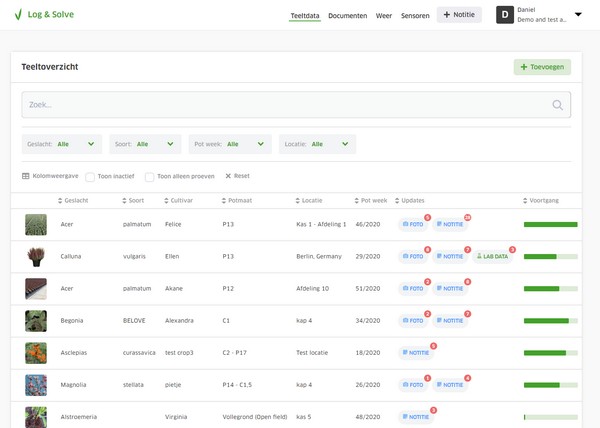Go to the Sensoren tab
This screenshot has height=428, width=600.
pyautogui.click(x=415, y=16)
